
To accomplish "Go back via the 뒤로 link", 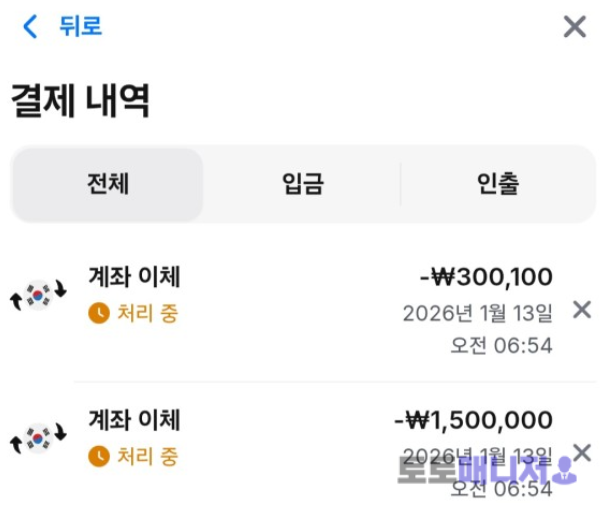I will 80,27.
